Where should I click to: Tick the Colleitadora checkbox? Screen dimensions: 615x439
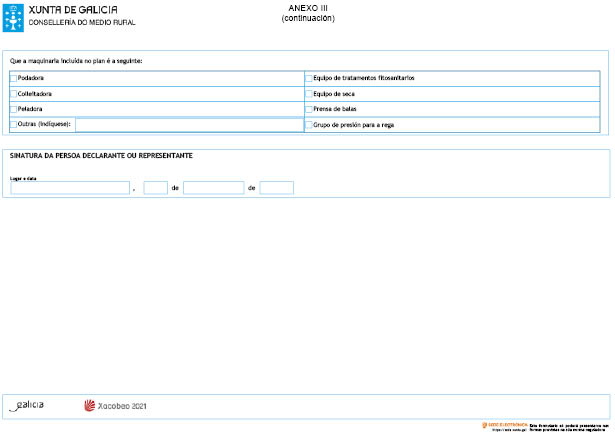[14, 93]
